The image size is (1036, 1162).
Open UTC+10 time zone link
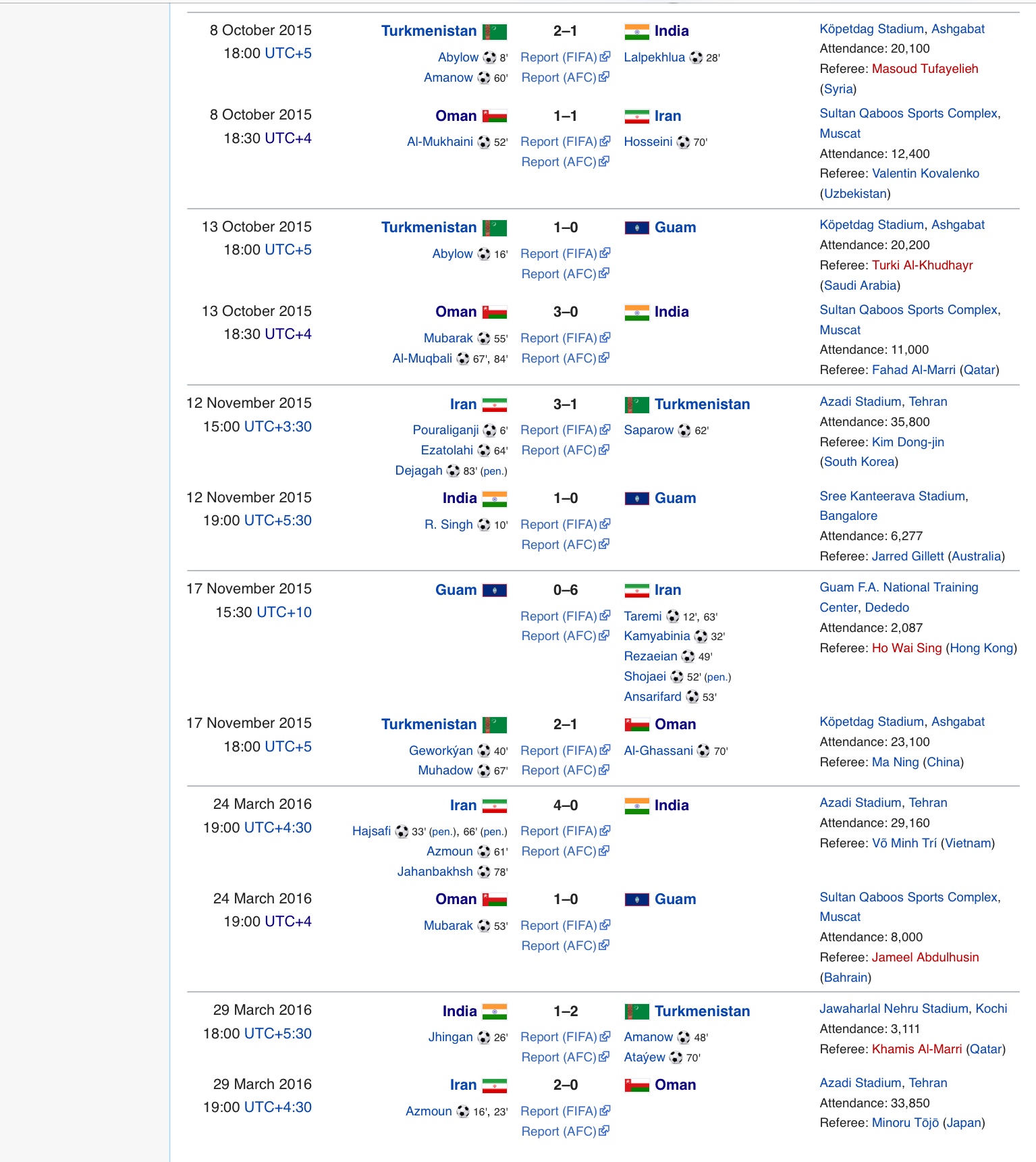point(283,612)
